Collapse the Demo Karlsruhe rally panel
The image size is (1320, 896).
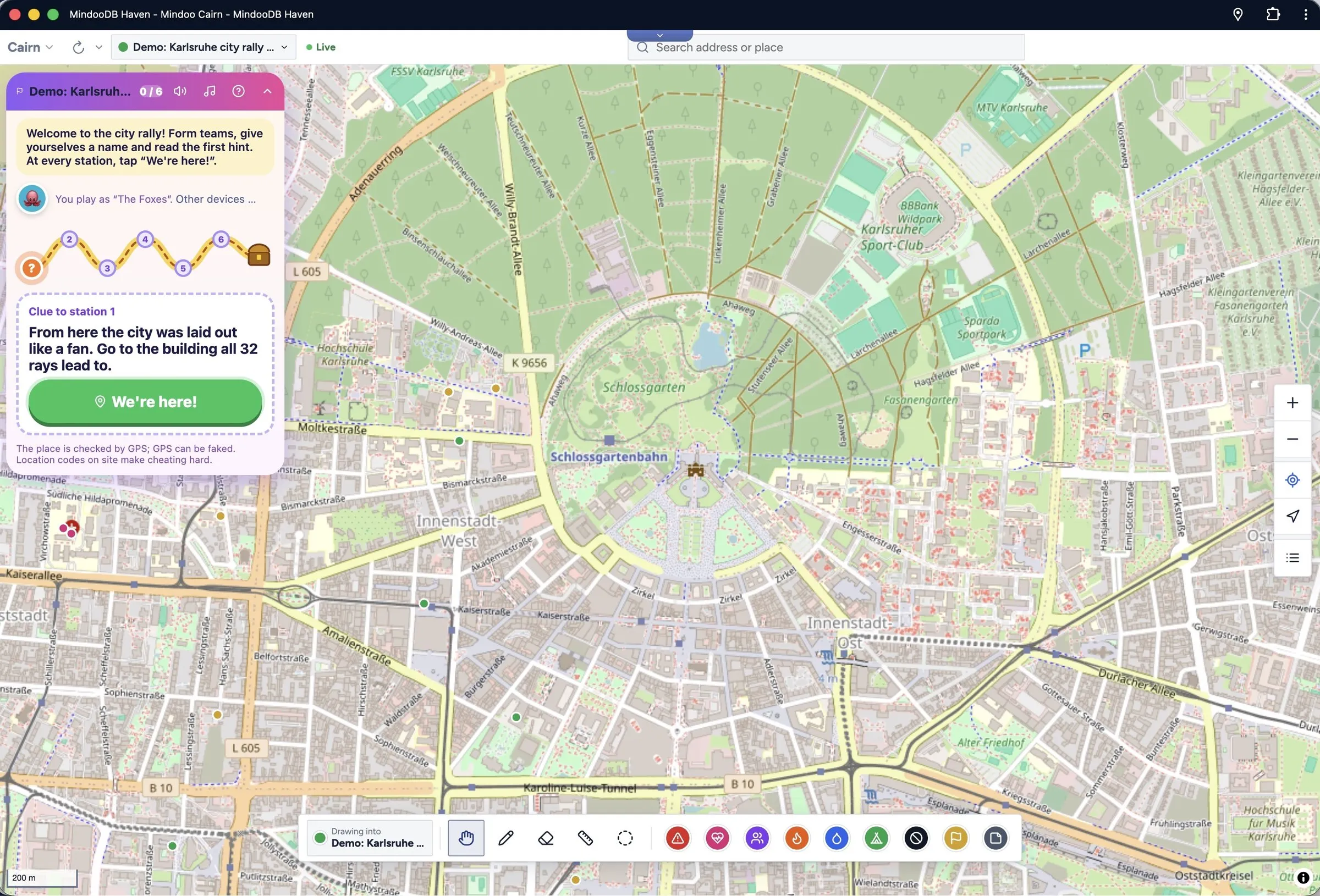pyautogui.click(x=267, y=91)
